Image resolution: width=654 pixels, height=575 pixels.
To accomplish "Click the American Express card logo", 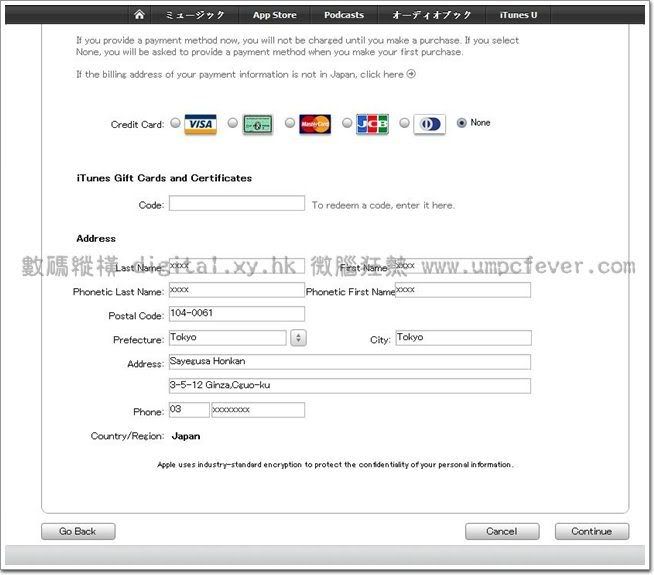I will point(258,124).
